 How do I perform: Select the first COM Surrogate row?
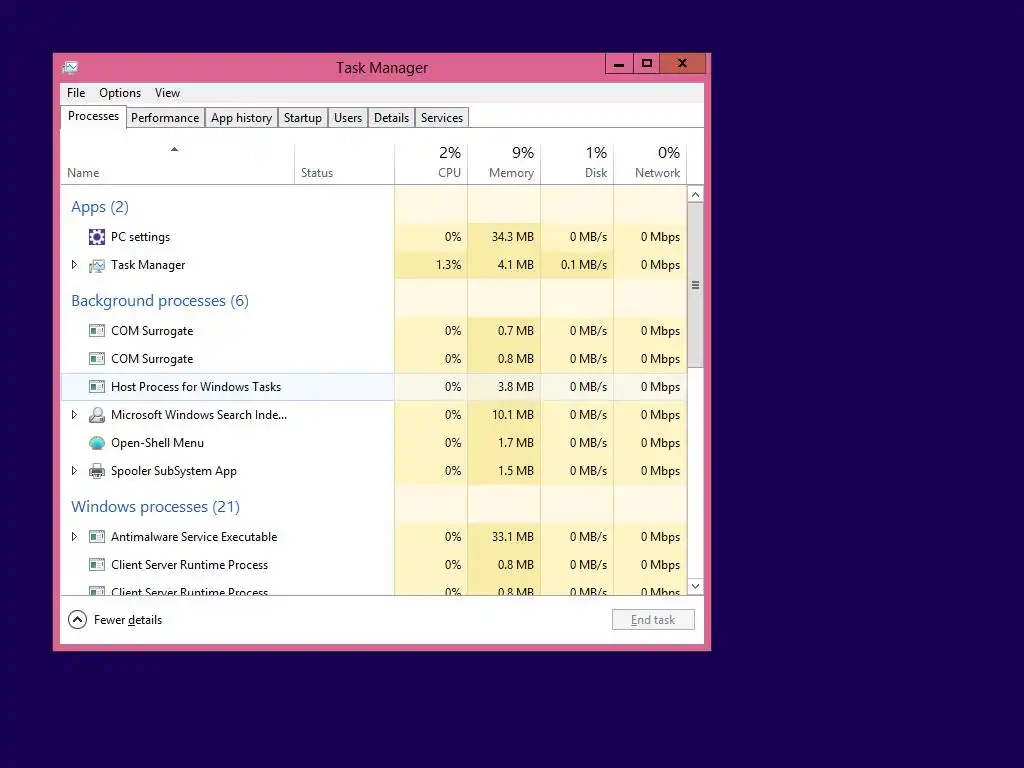pos(374,331)
